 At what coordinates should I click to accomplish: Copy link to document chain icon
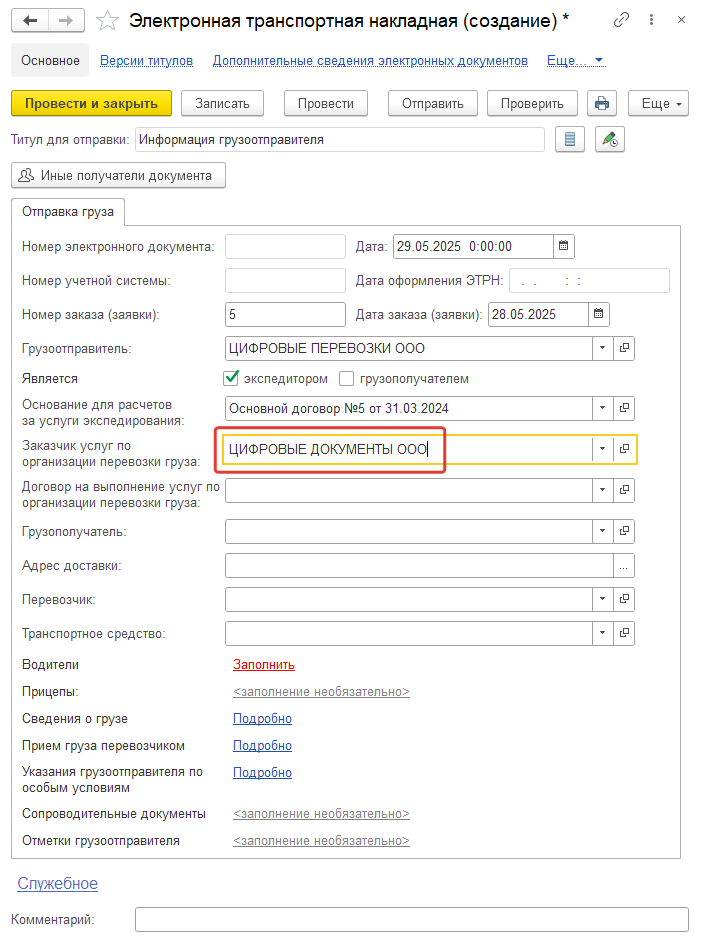click(621, 20)
